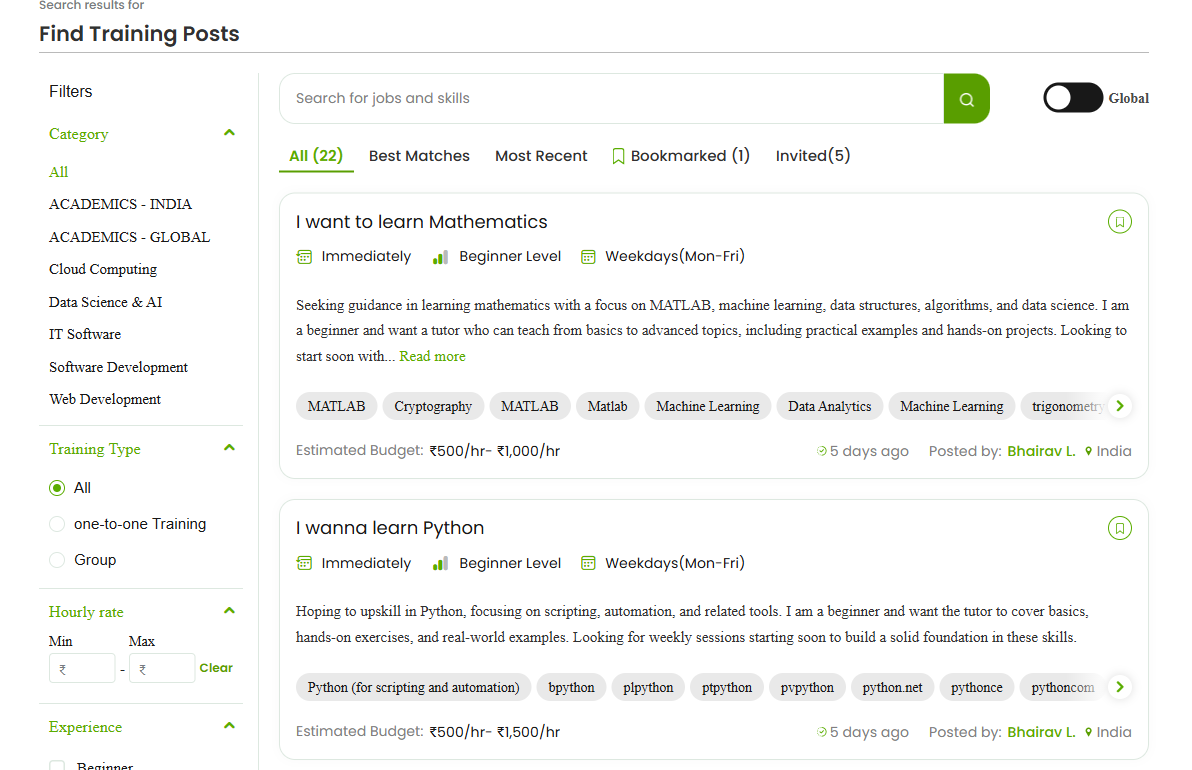
Task: Switch to Most Recent tab
Action: click(541, 156)
